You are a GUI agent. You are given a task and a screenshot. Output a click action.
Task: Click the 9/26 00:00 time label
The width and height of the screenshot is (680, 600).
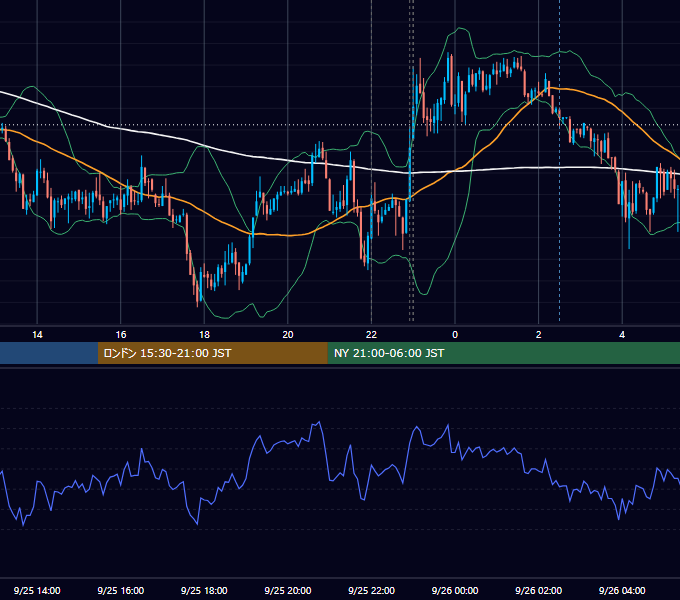455,590
